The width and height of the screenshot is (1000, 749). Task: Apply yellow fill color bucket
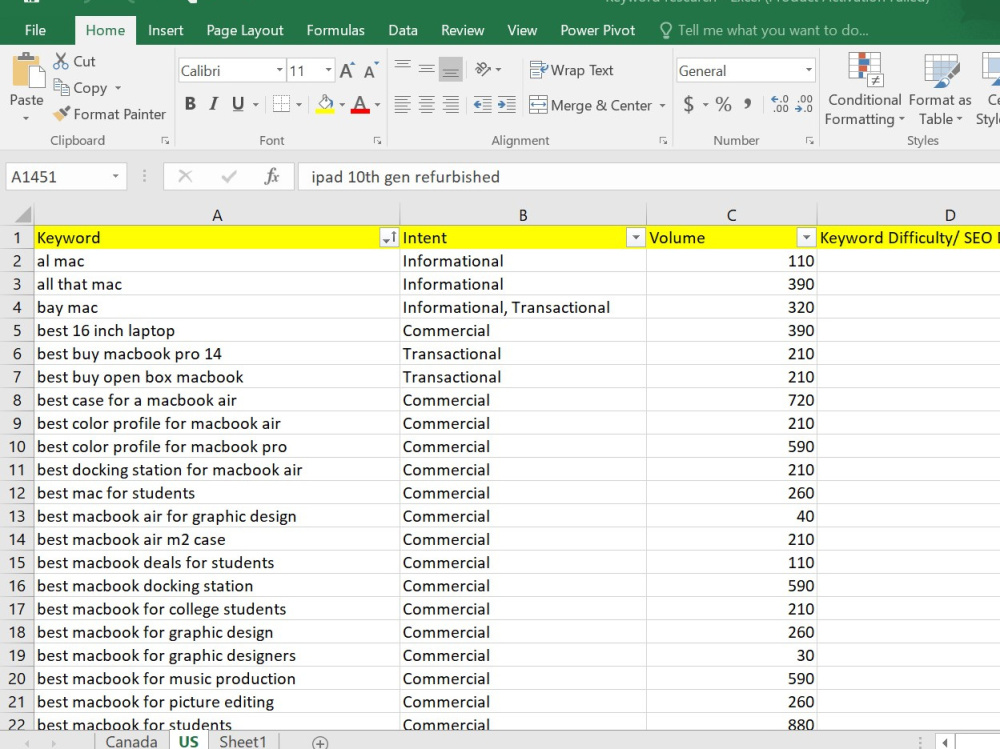[325, 103]
